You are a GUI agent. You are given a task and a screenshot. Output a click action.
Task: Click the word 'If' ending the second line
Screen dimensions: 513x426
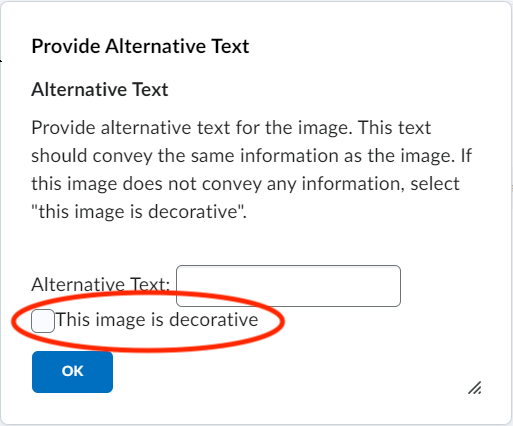(466, 156)
